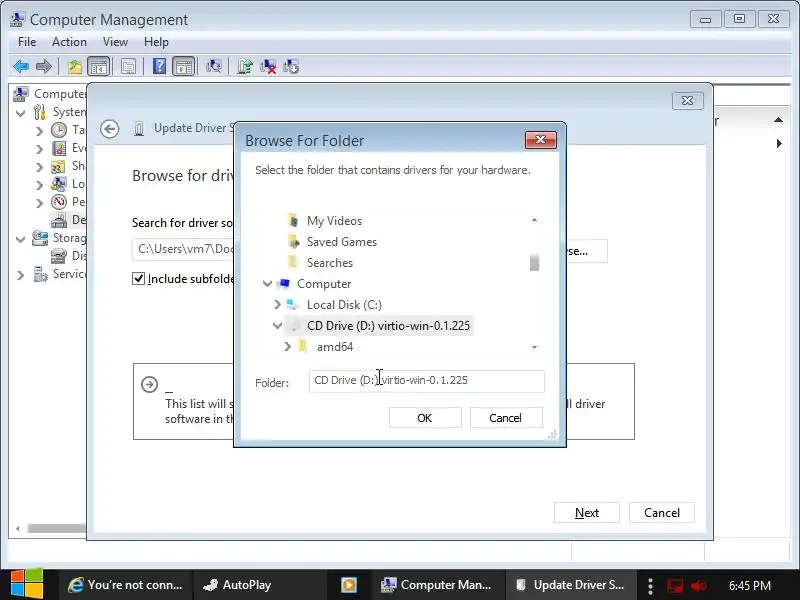
Task: Click folder tree scroll up arrow
Action: tap(534, 220)
